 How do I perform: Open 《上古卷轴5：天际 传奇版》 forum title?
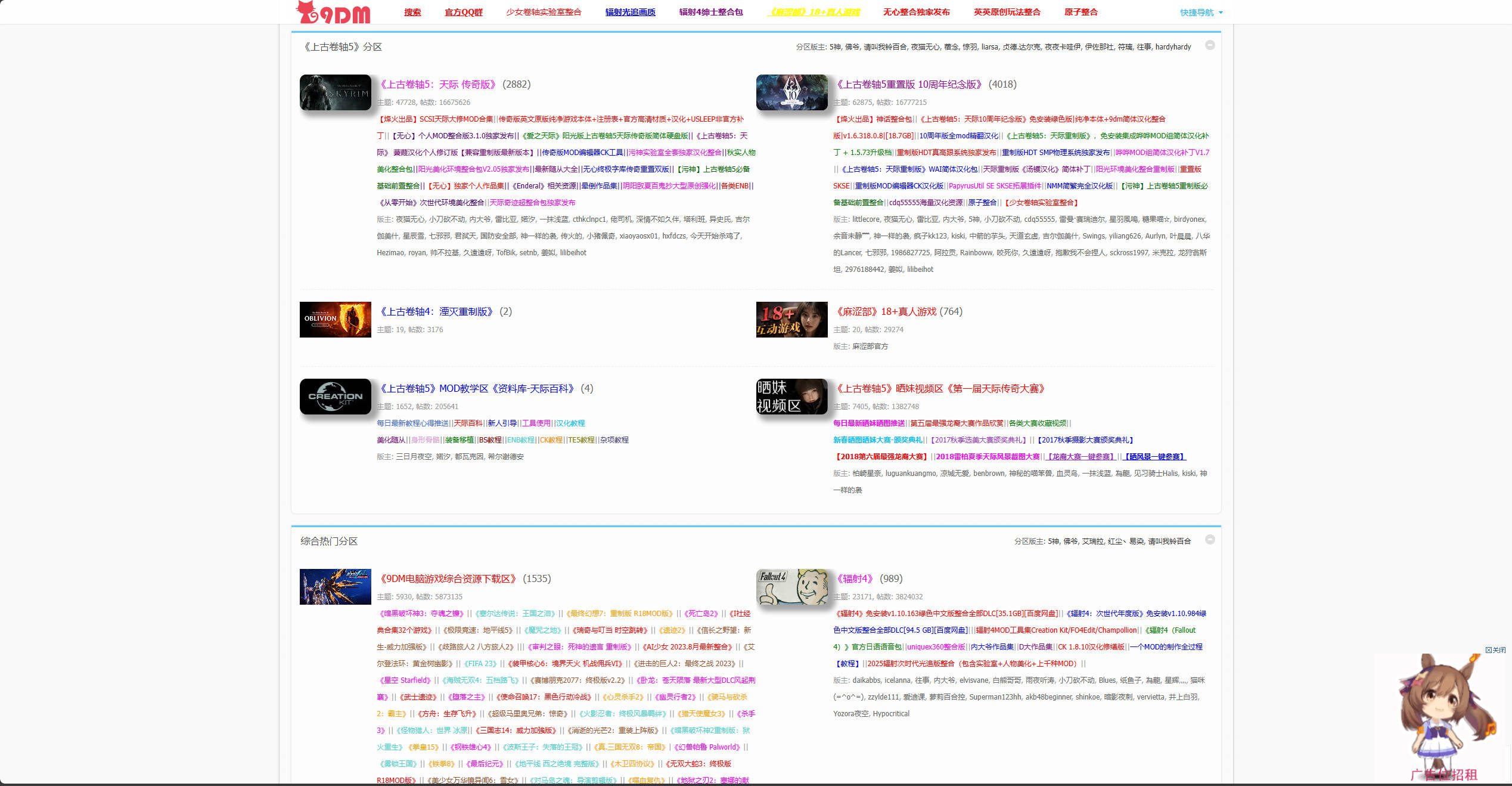tap(438, 85)
